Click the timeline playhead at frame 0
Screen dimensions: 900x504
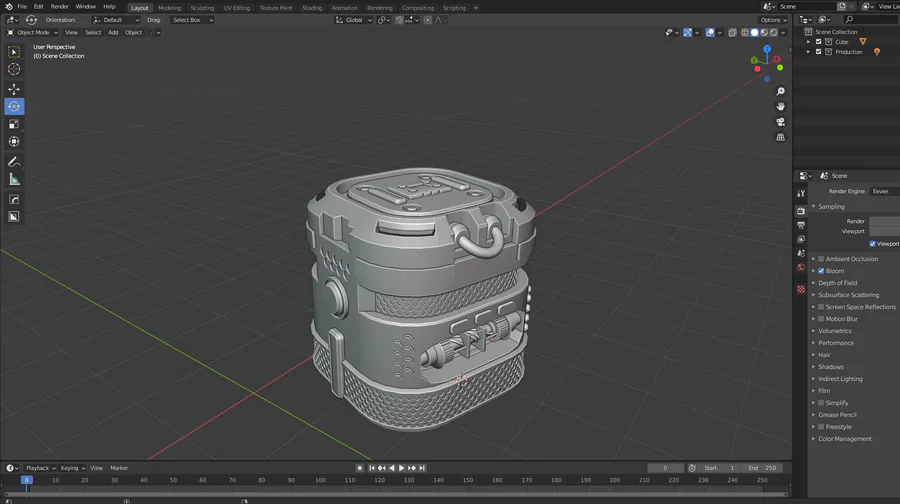(26, 480)
